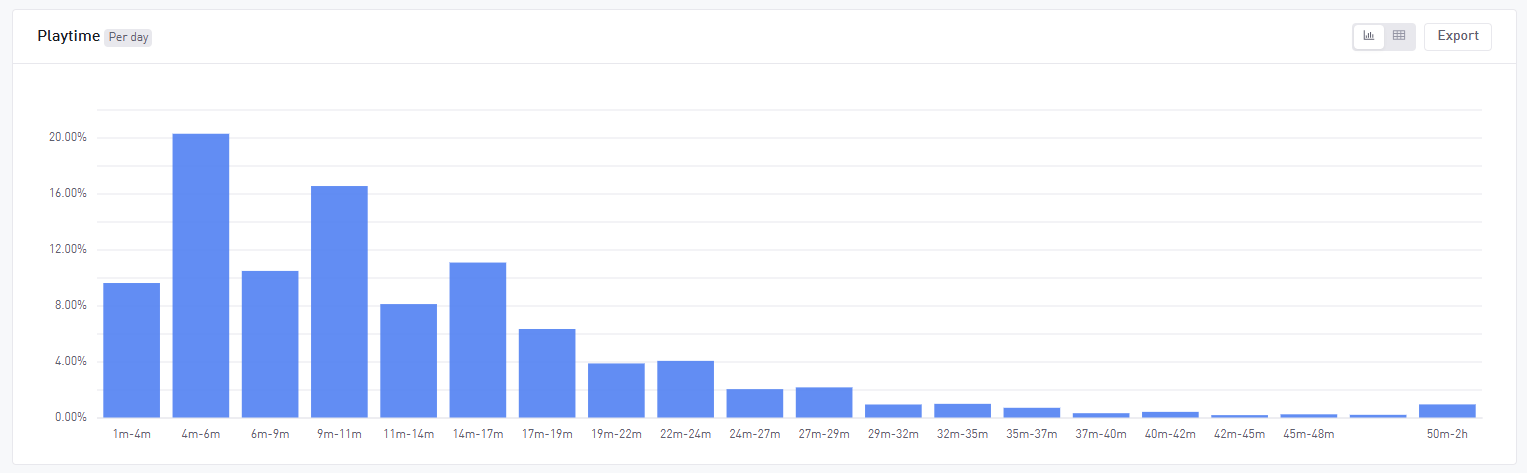Pick the 35m-37m bar
Screen dimensions: 1527x473
(x=1031, y=412)
